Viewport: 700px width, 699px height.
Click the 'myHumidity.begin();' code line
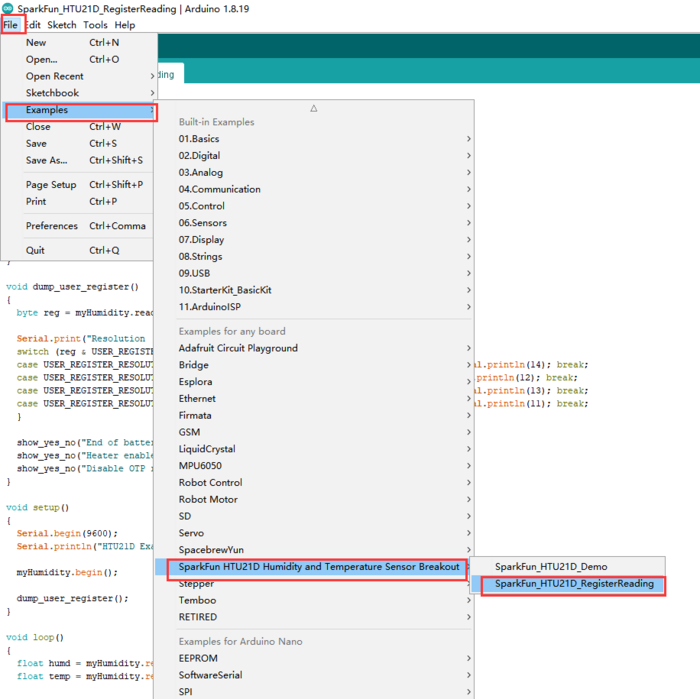tap(67, 572)
